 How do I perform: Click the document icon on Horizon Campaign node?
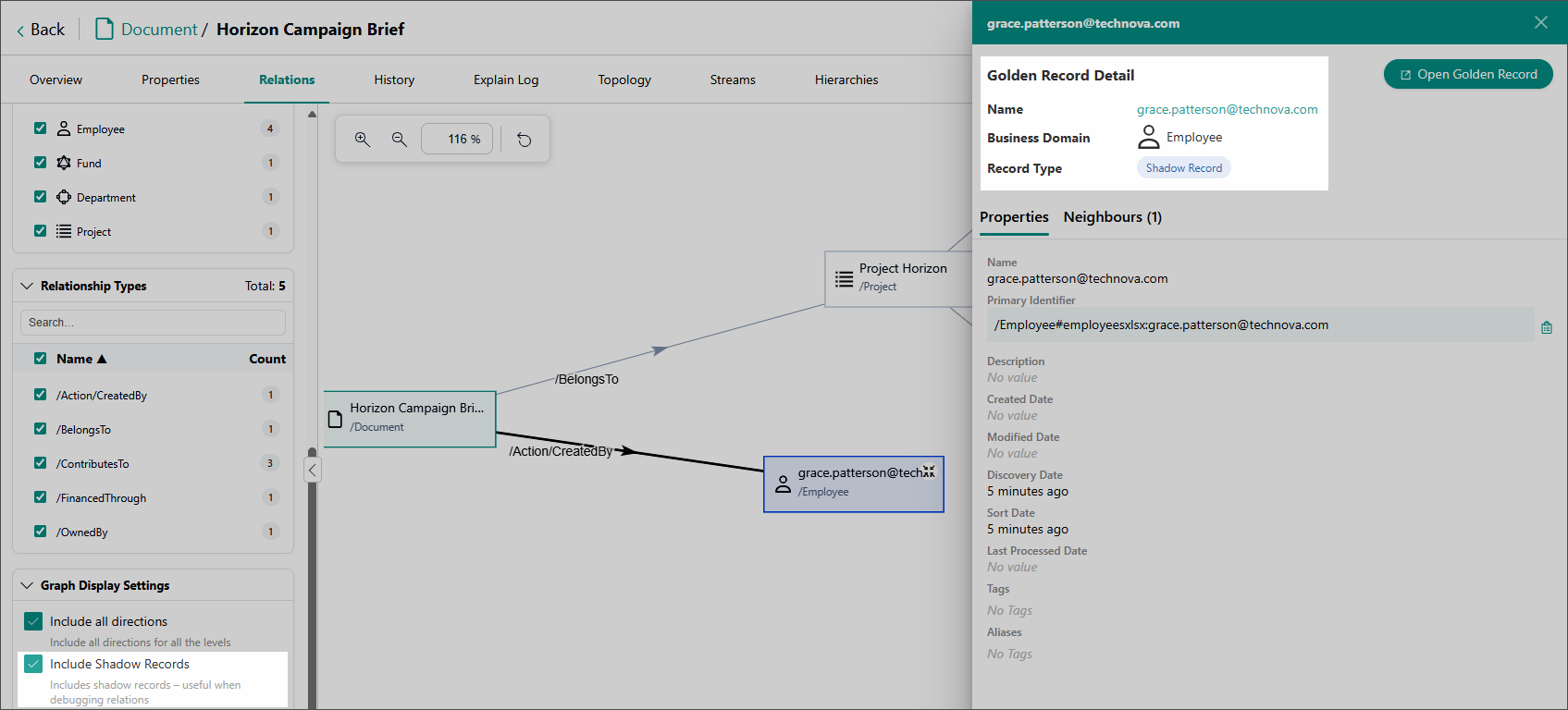click(336, 419)
